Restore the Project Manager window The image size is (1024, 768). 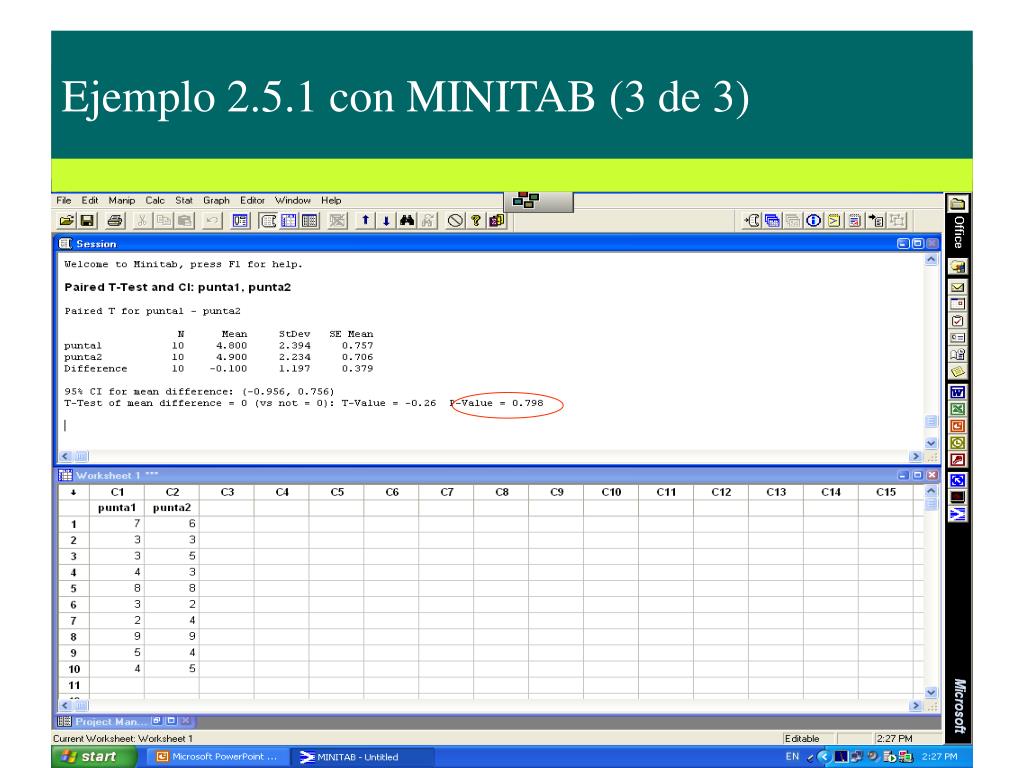tap(157, 721)
